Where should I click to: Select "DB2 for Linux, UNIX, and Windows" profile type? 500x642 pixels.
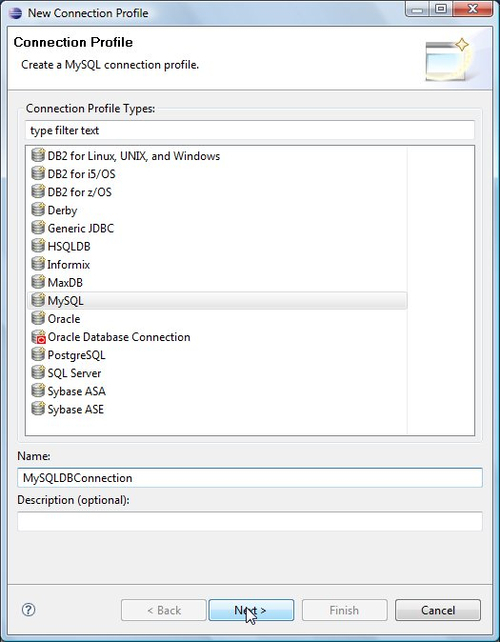tap(133, 156)
